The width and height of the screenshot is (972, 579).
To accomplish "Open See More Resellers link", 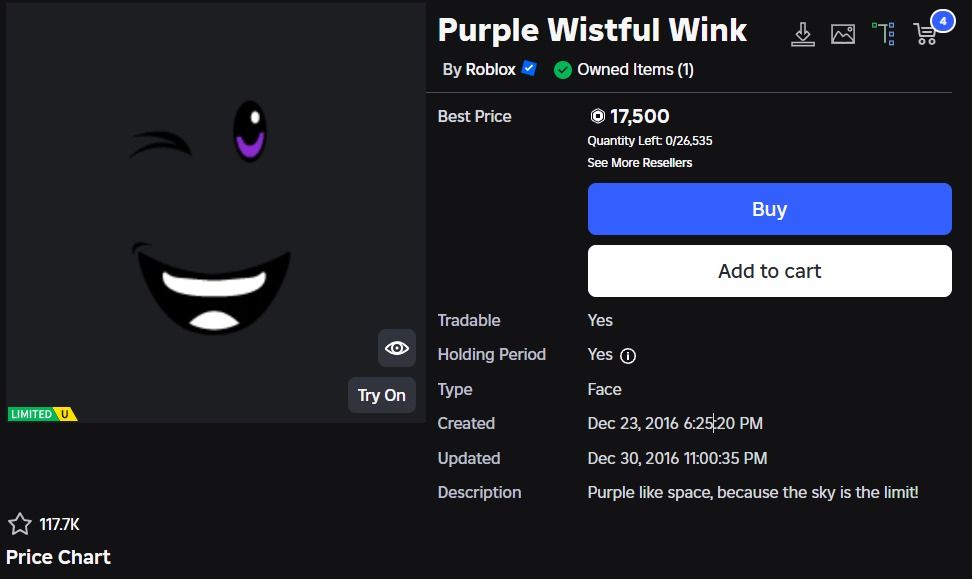I will pyautogui.click(x=640, y=162).
